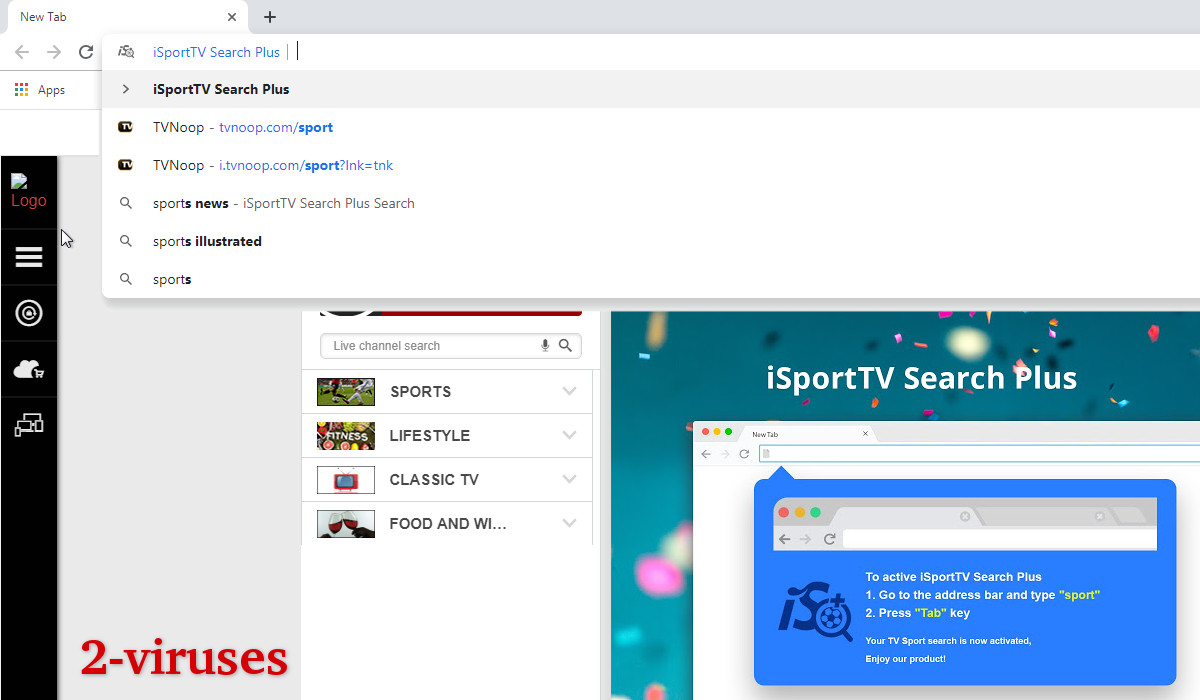Viewport: 1200px width, 700px height.
Task: Click the LIFESTYLE category label
Action: [429, 436]
